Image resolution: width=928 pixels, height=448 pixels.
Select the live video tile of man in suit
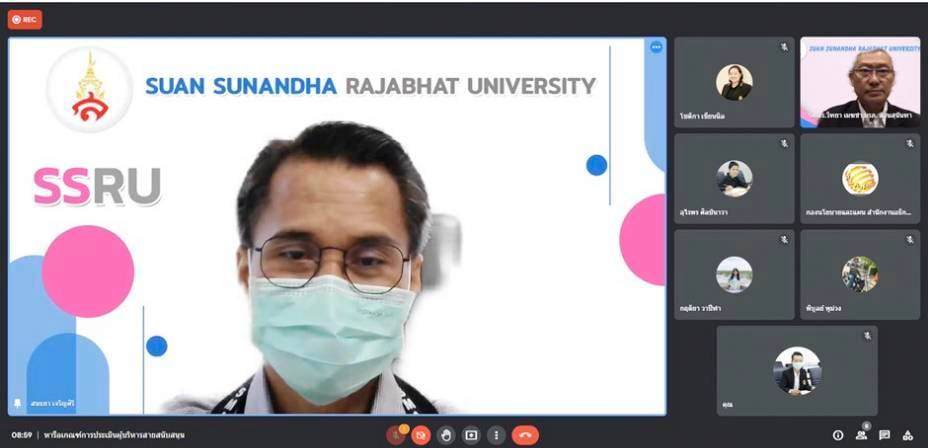pyautogui.click(x=859, y=82)
